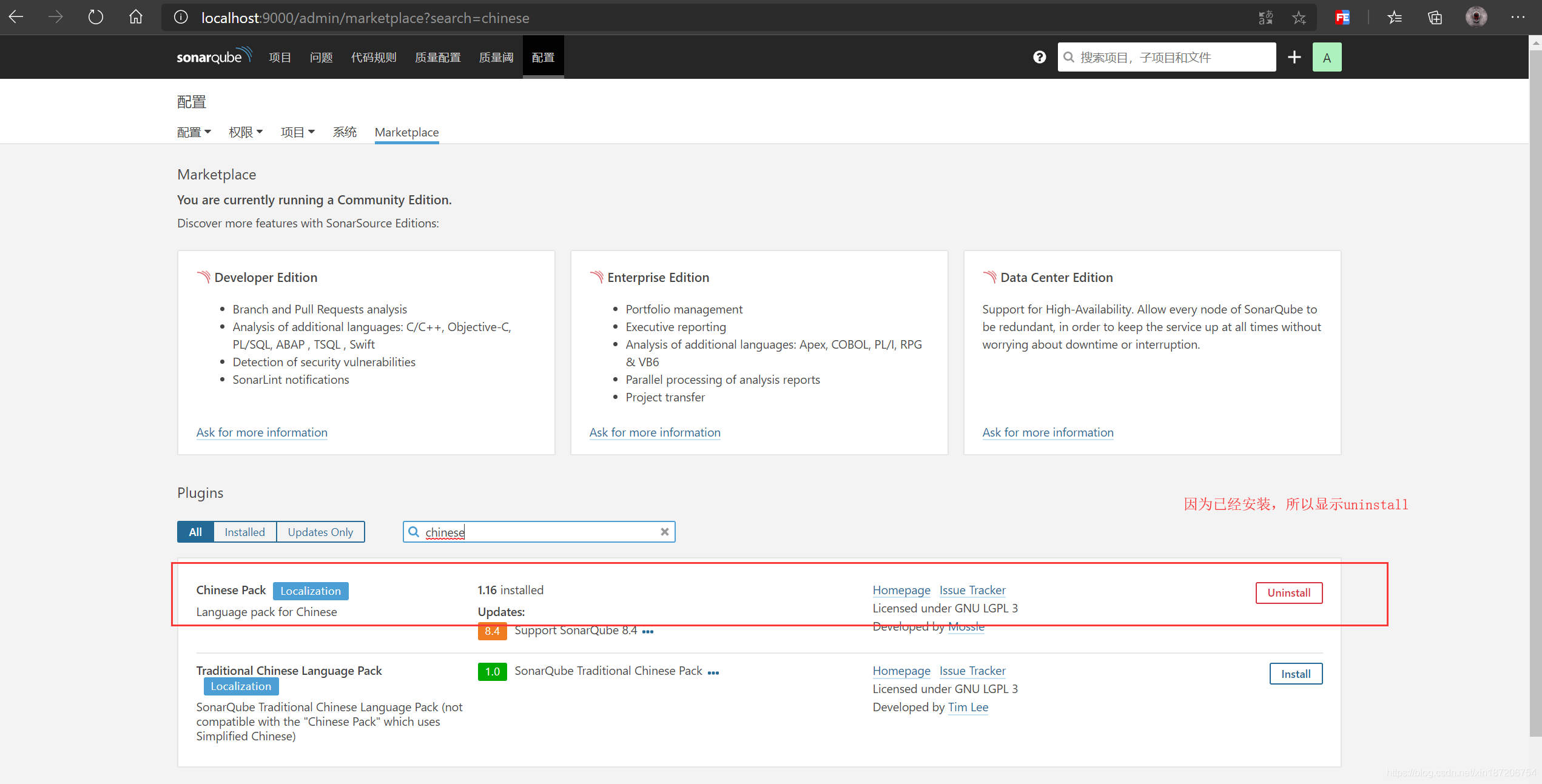Open the page translate icon
The height and width of the screenshot is (784, 1542).
1265,18
